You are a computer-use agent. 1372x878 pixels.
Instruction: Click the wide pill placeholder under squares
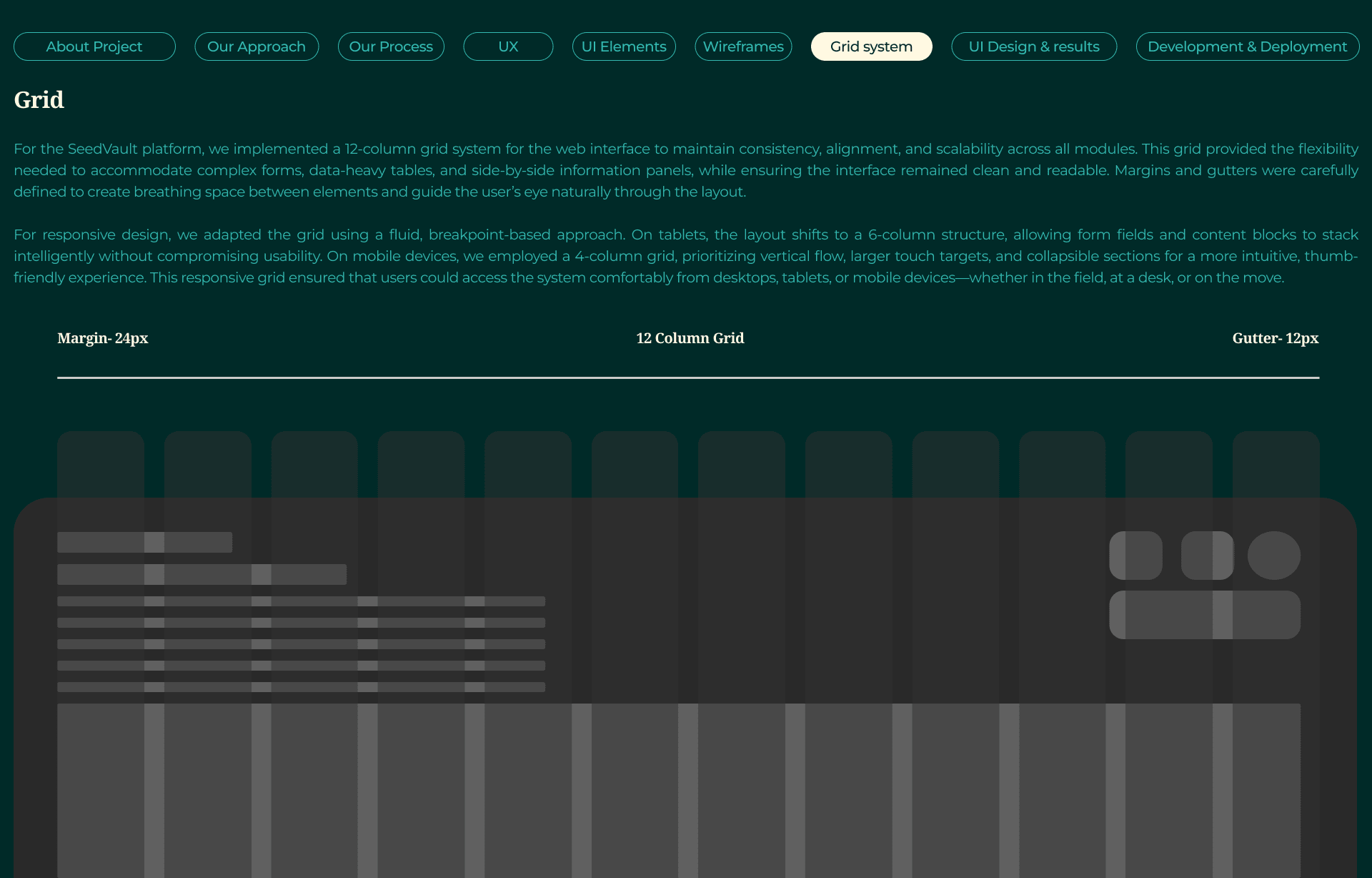coord(1204,615)
